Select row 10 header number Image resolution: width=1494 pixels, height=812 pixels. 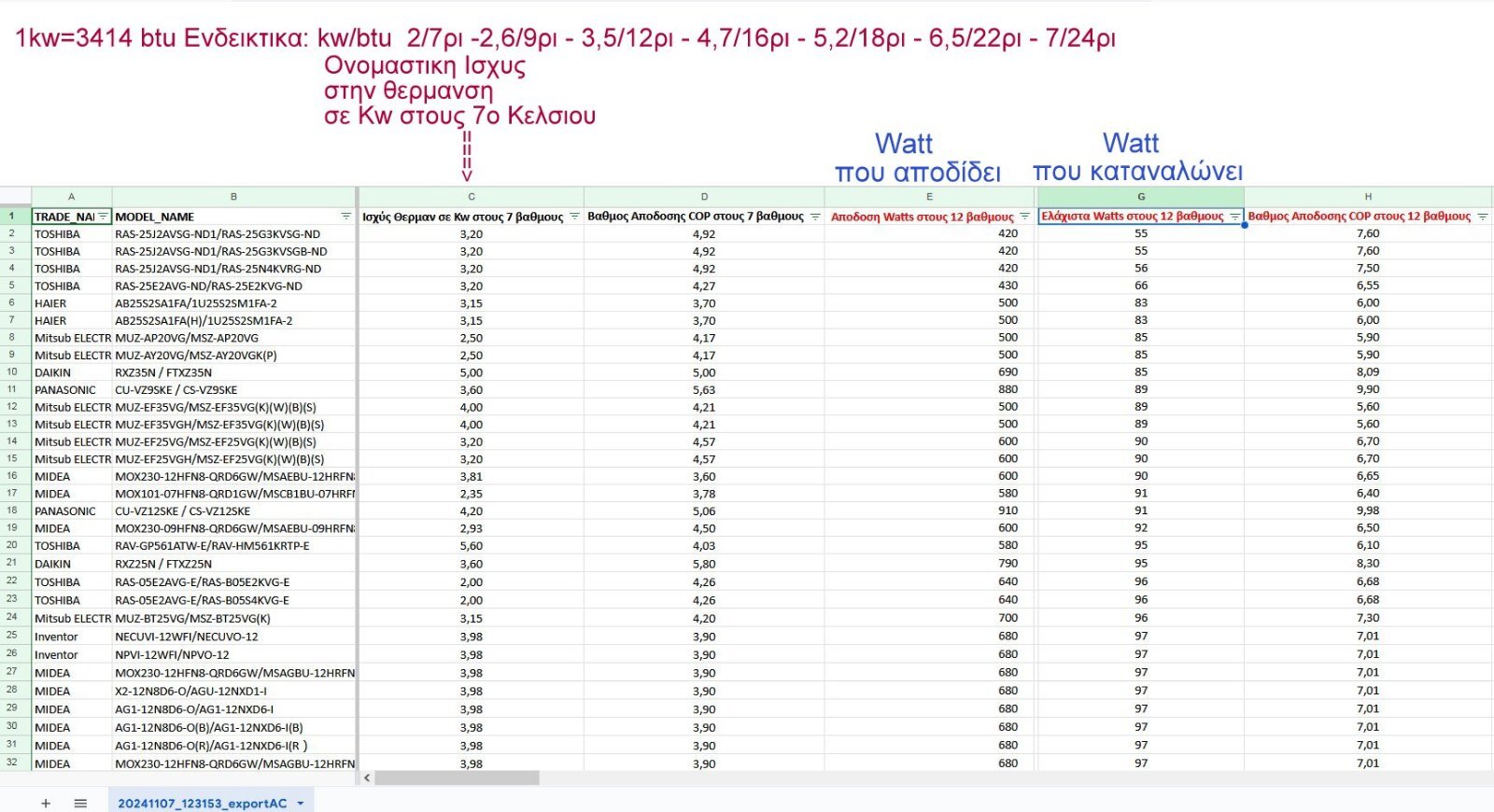coord(12,372)
